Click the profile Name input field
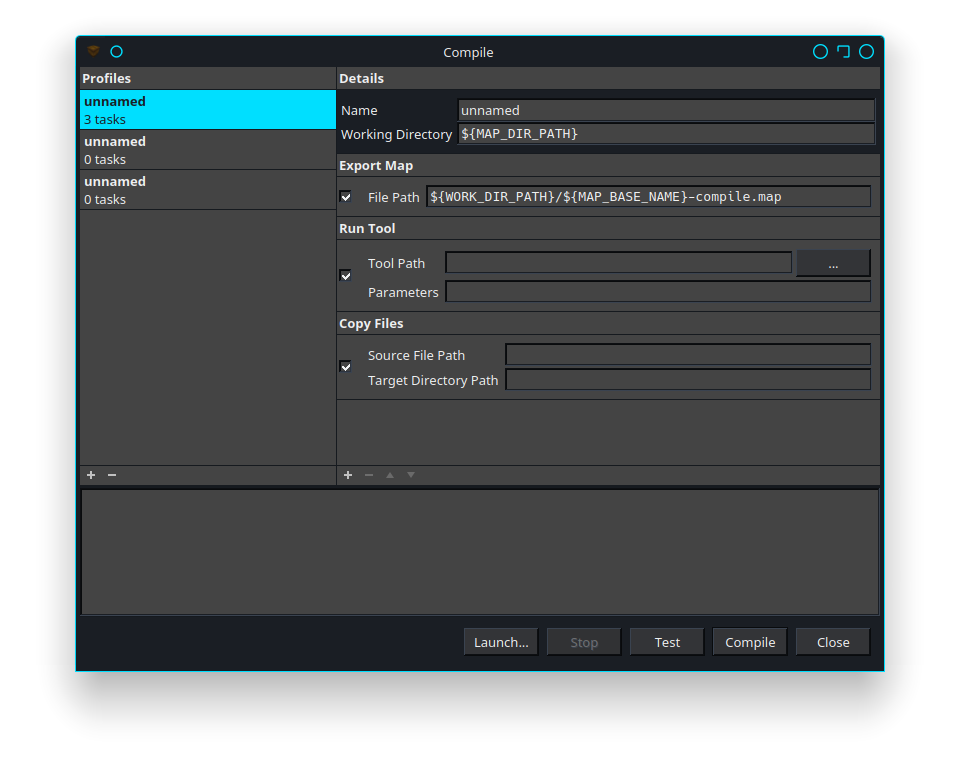 coord(665,110)
